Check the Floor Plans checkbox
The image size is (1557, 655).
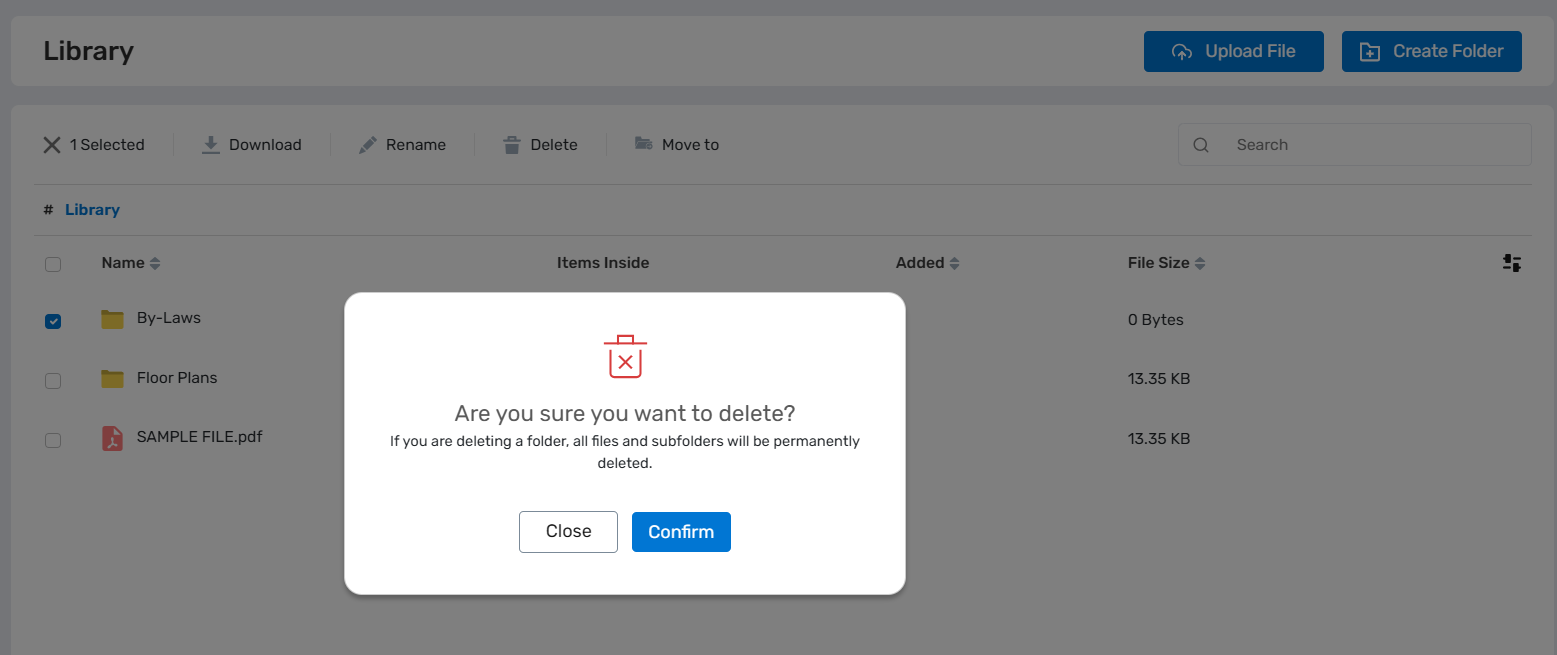click(53, 381)
